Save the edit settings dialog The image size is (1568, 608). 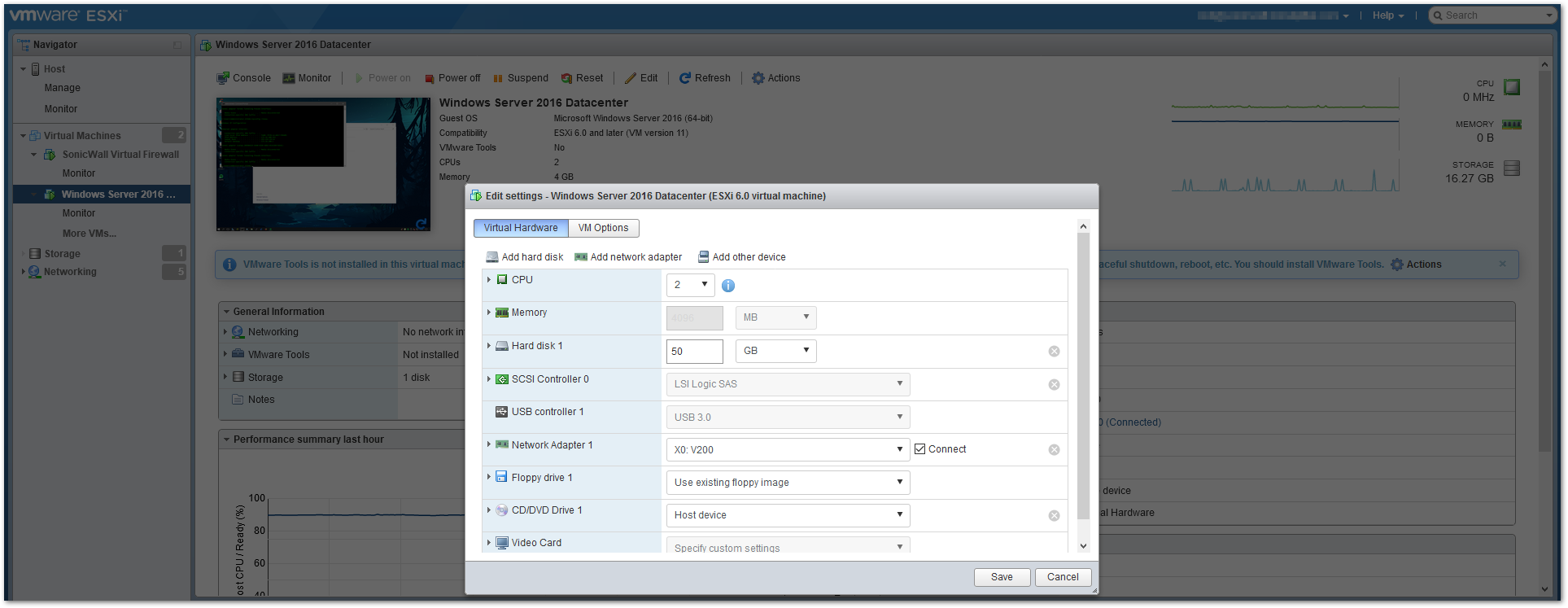1002,577
